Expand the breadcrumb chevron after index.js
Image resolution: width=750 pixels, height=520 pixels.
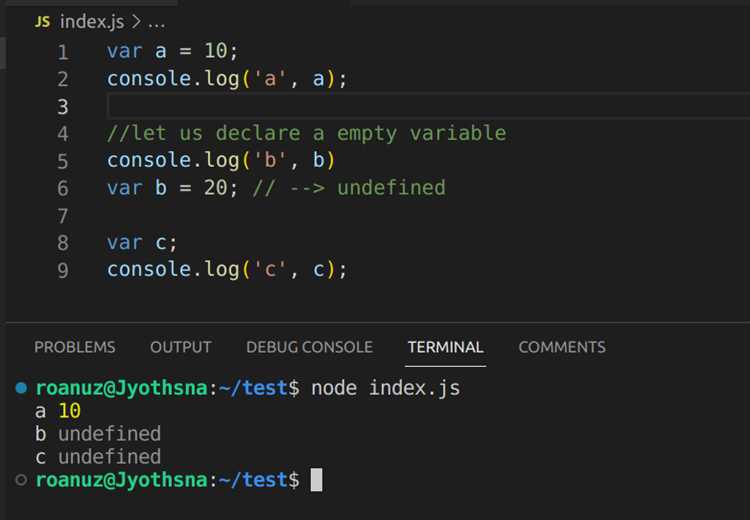[x=136, y=22]
